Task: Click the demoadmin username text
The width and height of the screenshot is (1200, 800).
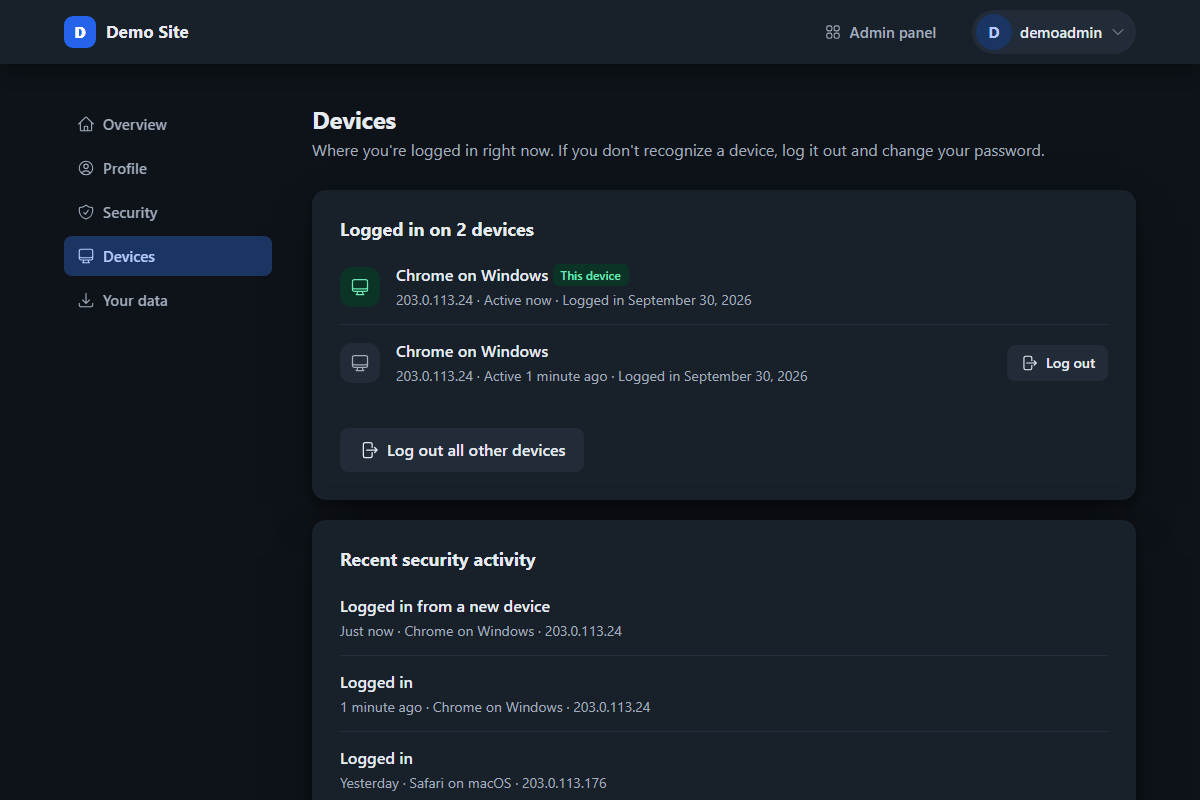Action: coord(1061,32)
